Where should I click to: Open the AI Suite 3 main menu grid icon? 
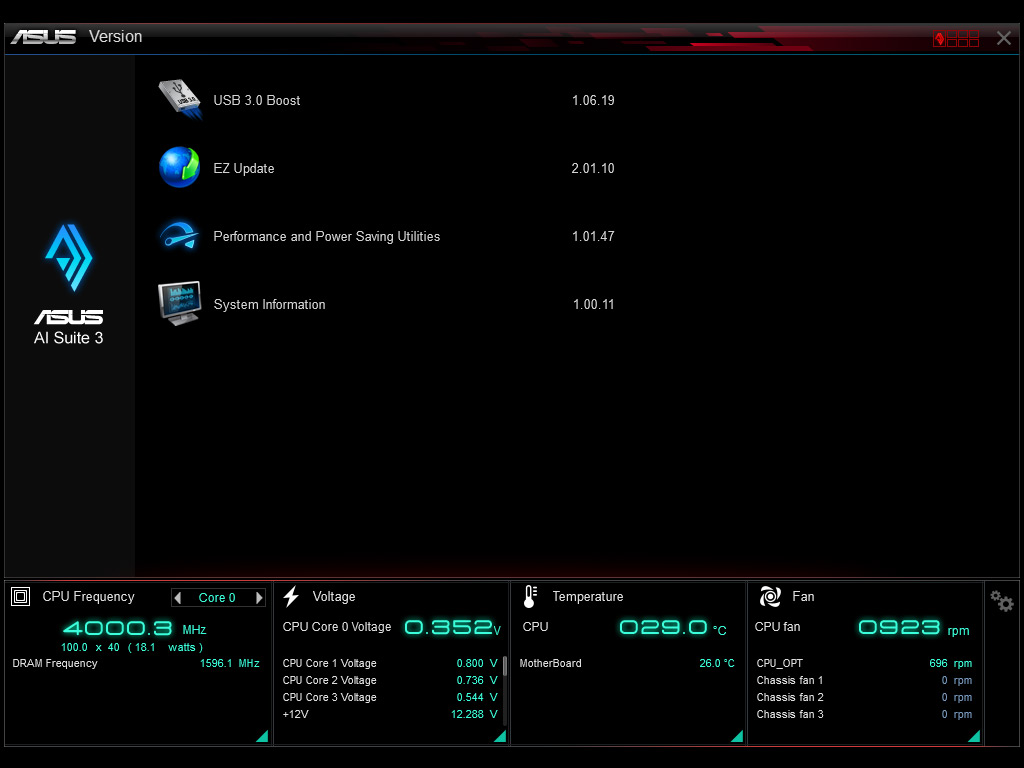click(x=956, y=39)
